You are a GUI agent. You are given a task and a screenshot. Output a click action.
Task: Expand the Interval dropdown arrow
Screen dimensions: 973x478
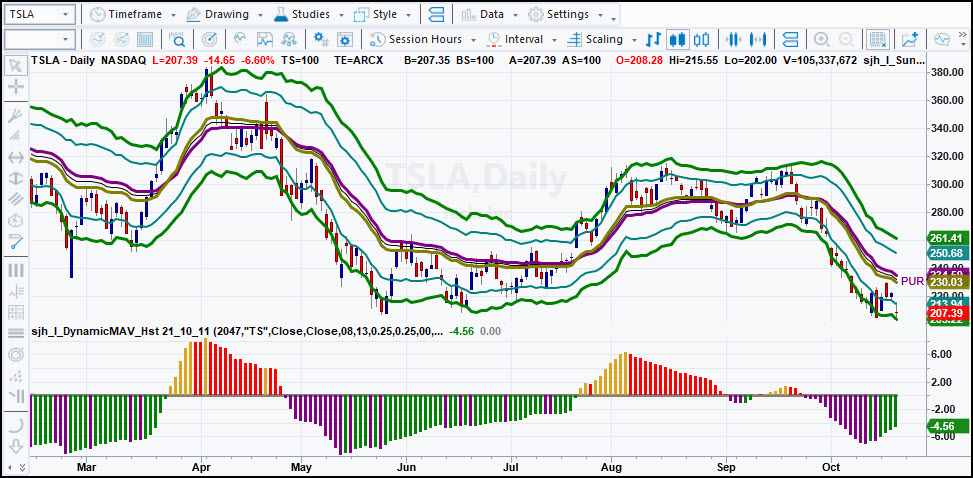pos(554,40)
